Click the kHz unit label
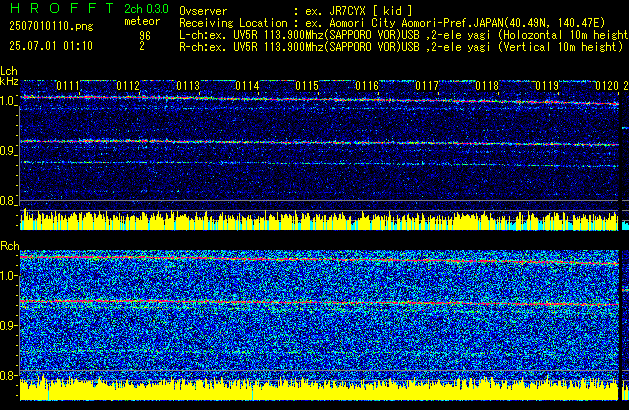The width and height of the screenshot is (629, 410). (x=9, y=81)
